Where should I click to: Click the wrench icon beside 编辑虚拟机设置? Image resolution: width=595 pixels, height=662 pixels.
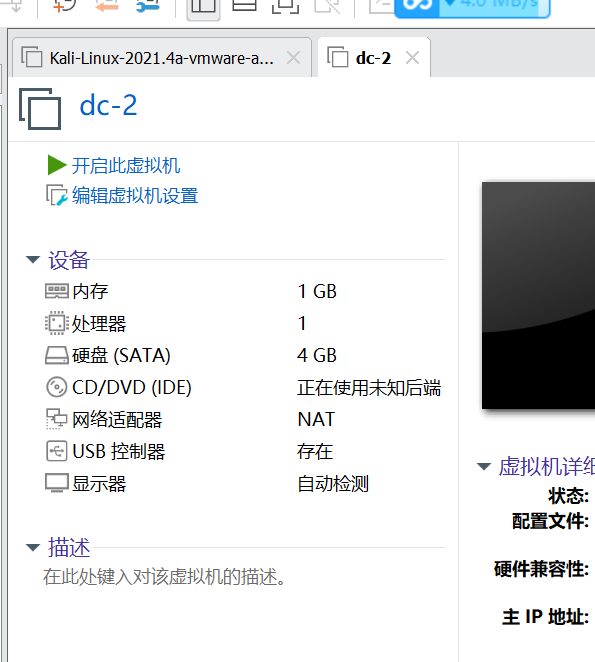pos(57,195)
